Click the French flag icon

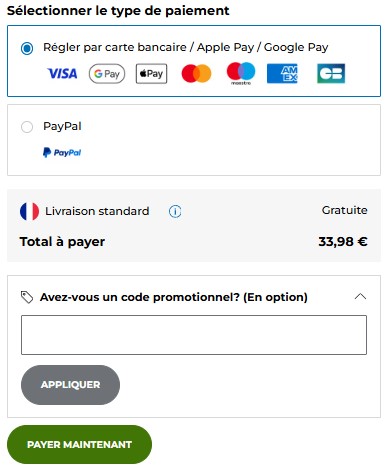click(x=29, y=211)
